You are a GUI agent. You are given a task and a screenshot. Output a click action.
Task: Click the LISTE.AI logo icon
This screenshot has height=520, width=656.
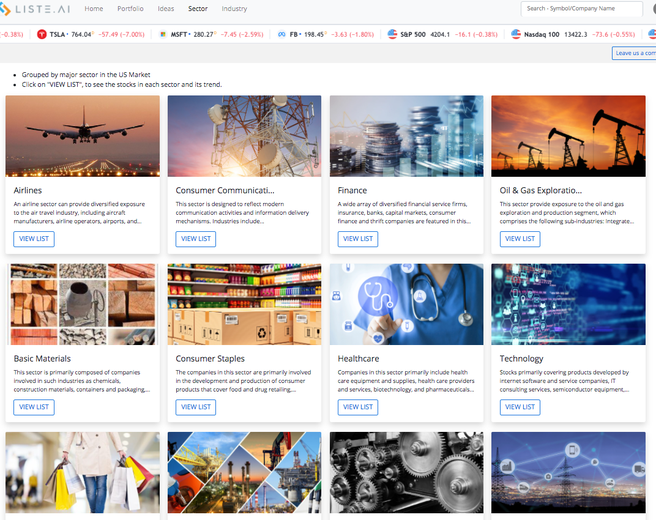pos(5,8)
